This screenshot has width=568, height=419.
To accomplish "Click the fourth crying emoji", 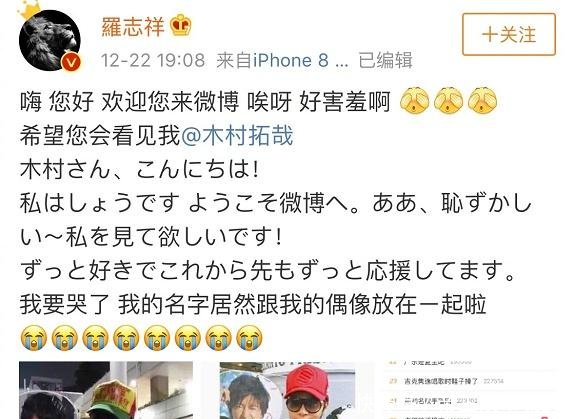I will click(x=126, y=338).
